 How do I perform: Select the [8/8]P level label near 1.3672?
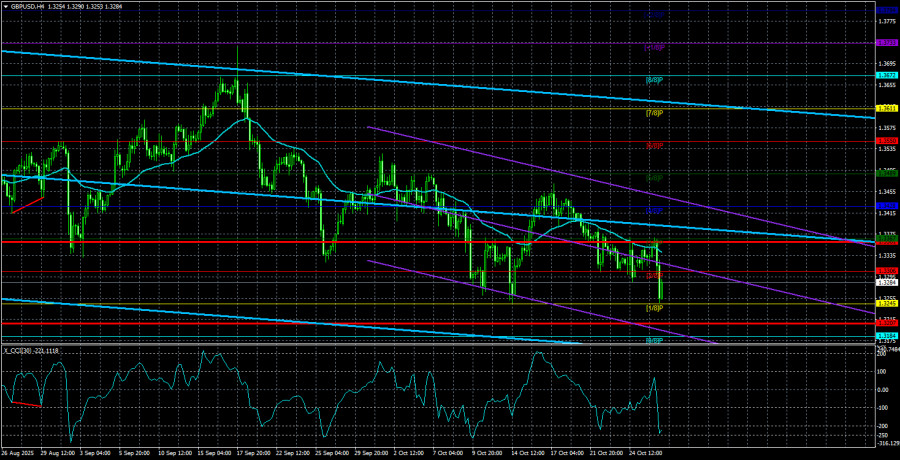pos(654,80)
